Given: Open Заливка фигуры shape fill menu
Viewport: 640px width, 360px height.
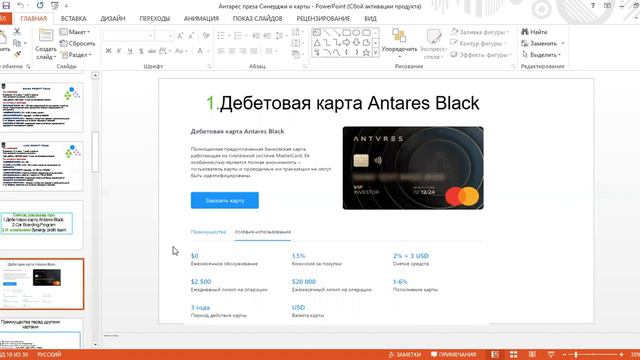Looking at the screenshot, I should 480,31.
